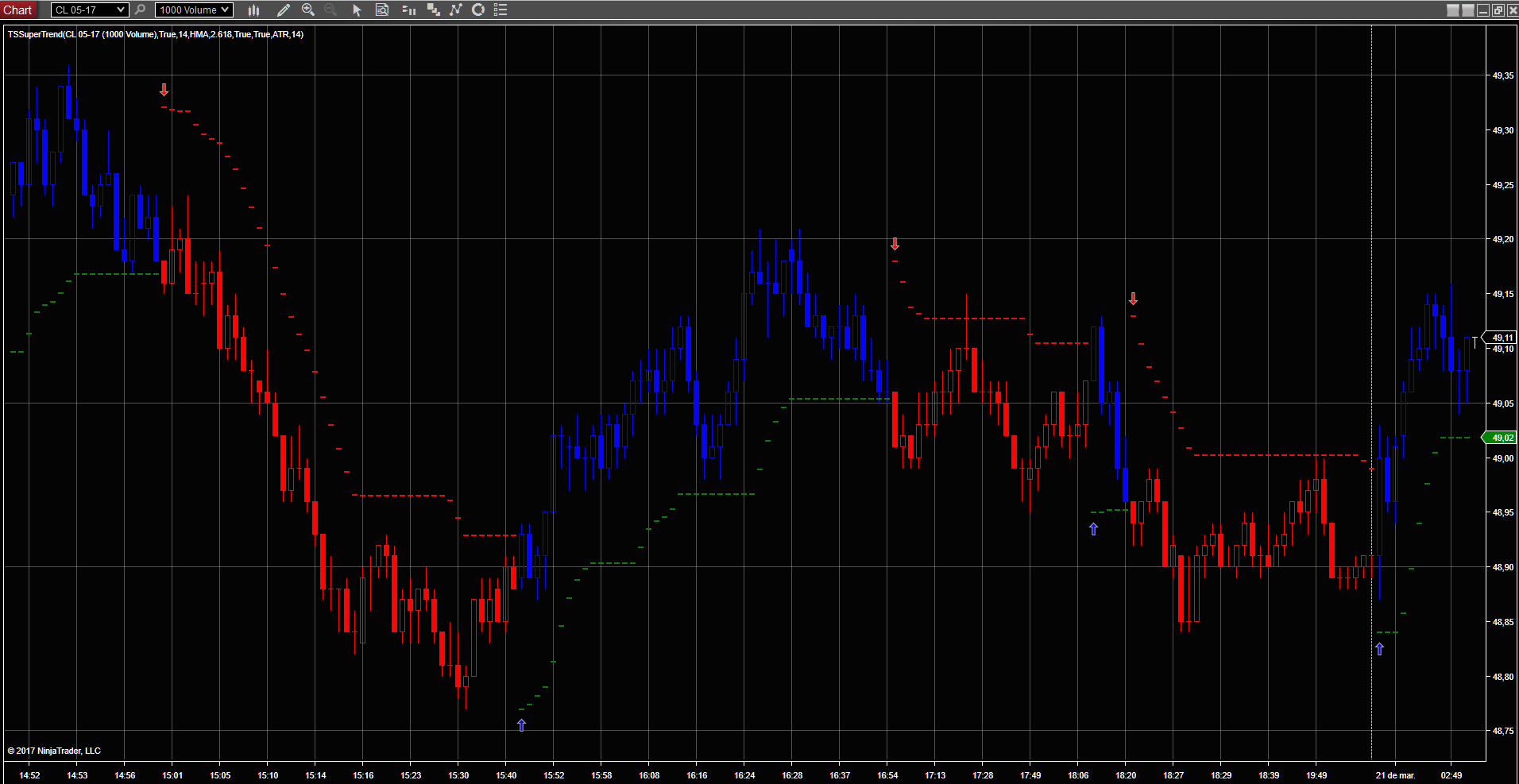Viewport: 1519px width, 784px height.
Task: Click the second gray link square
Action: [1468, 10]
